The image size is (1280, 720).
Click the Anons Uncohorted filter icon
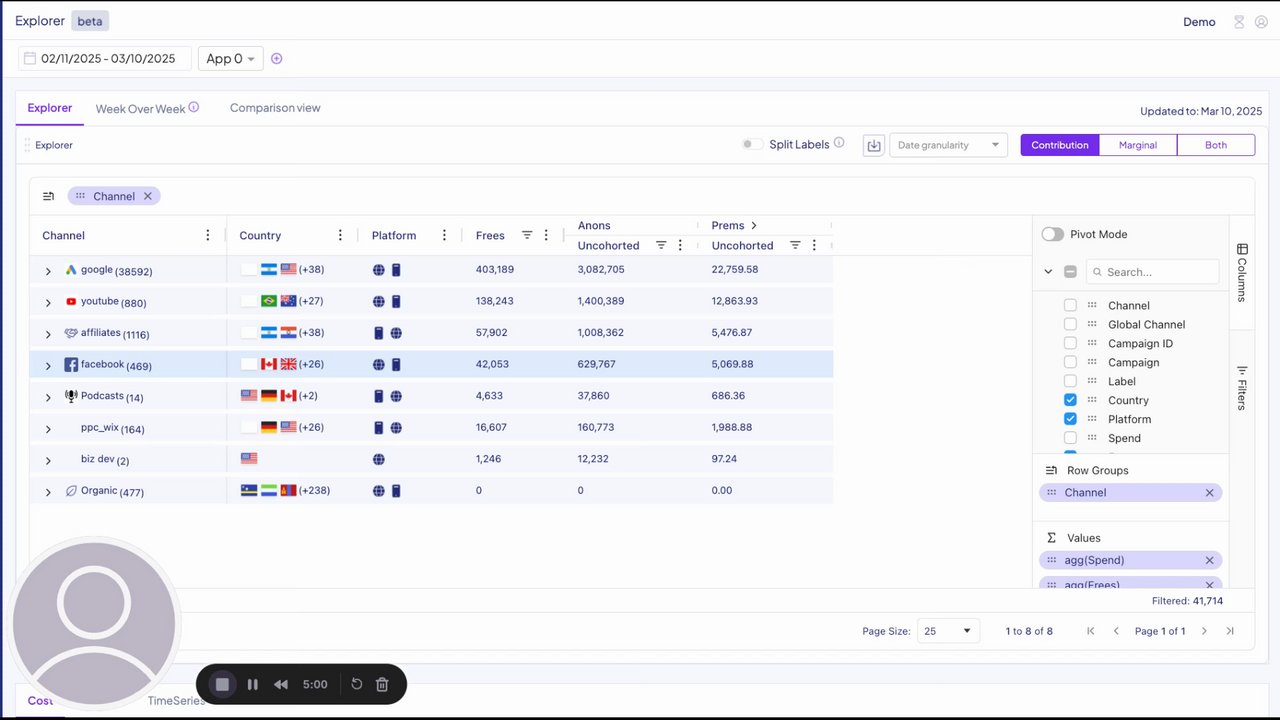(661, 245)
